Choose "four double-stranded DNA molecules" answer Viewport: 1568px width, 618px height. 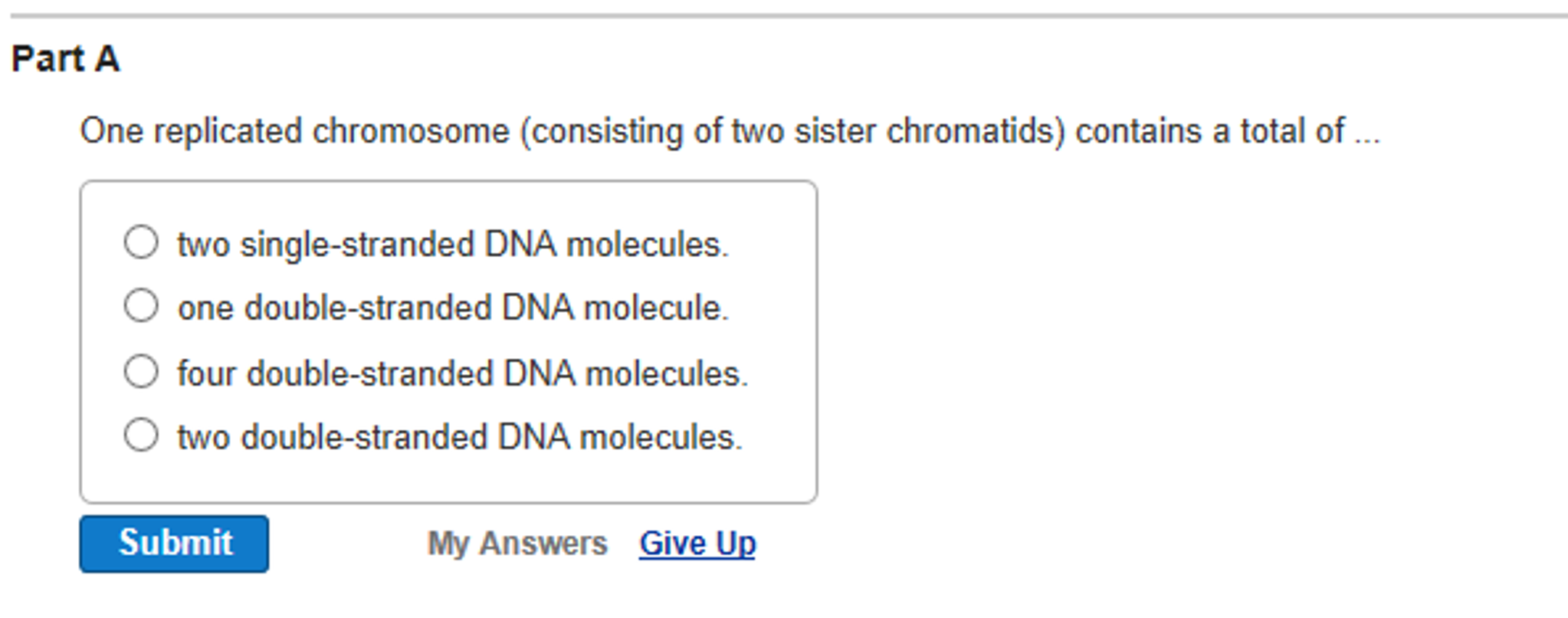point(140,373)
